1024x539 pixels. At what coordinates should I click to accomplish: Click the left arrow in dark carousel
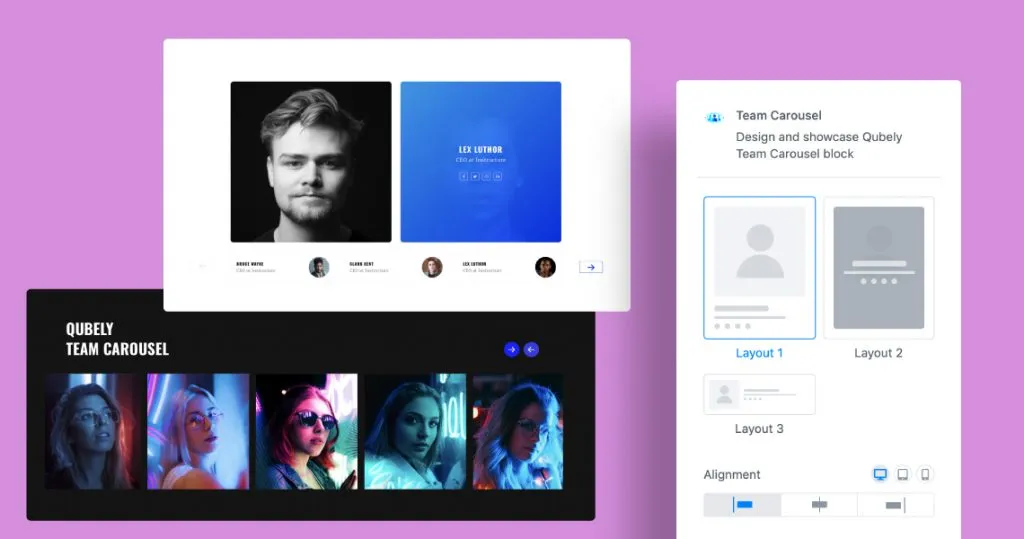click(532, 349)
